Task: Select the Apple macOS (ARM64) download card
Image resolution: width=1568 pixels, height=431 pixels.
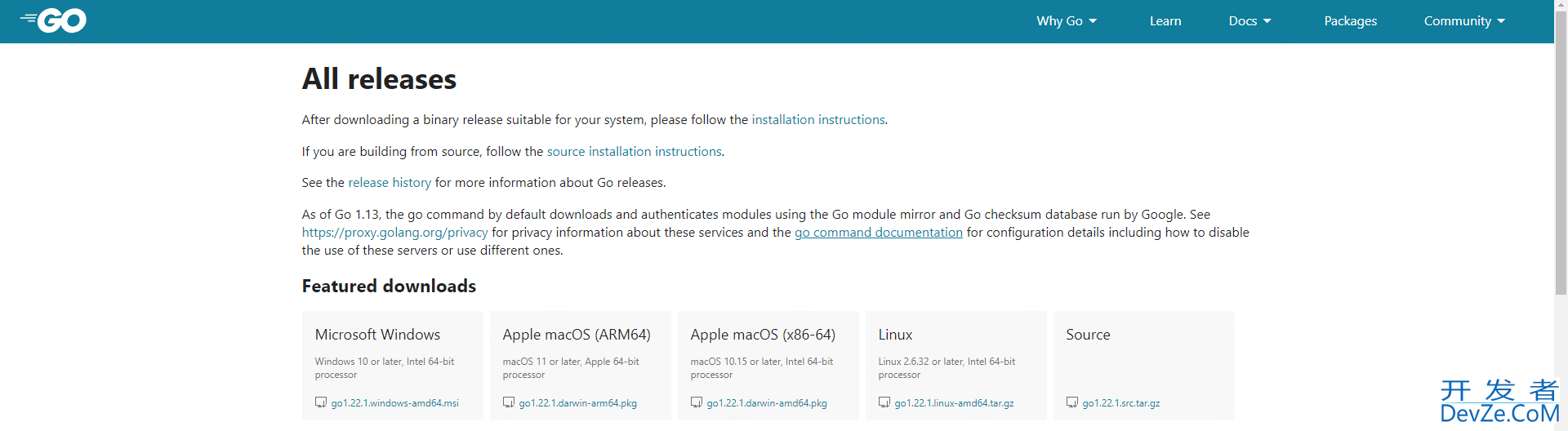Action: click(x=577, y=335)
